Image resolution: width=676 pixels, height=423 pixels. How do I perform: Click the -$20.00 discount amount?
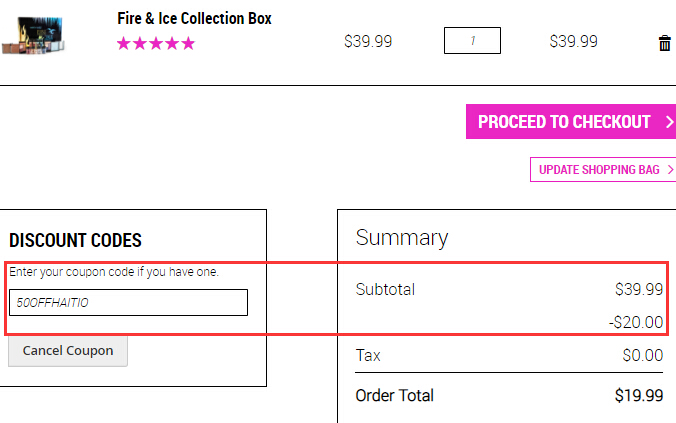pyautogui.click(x=636, y=322)
